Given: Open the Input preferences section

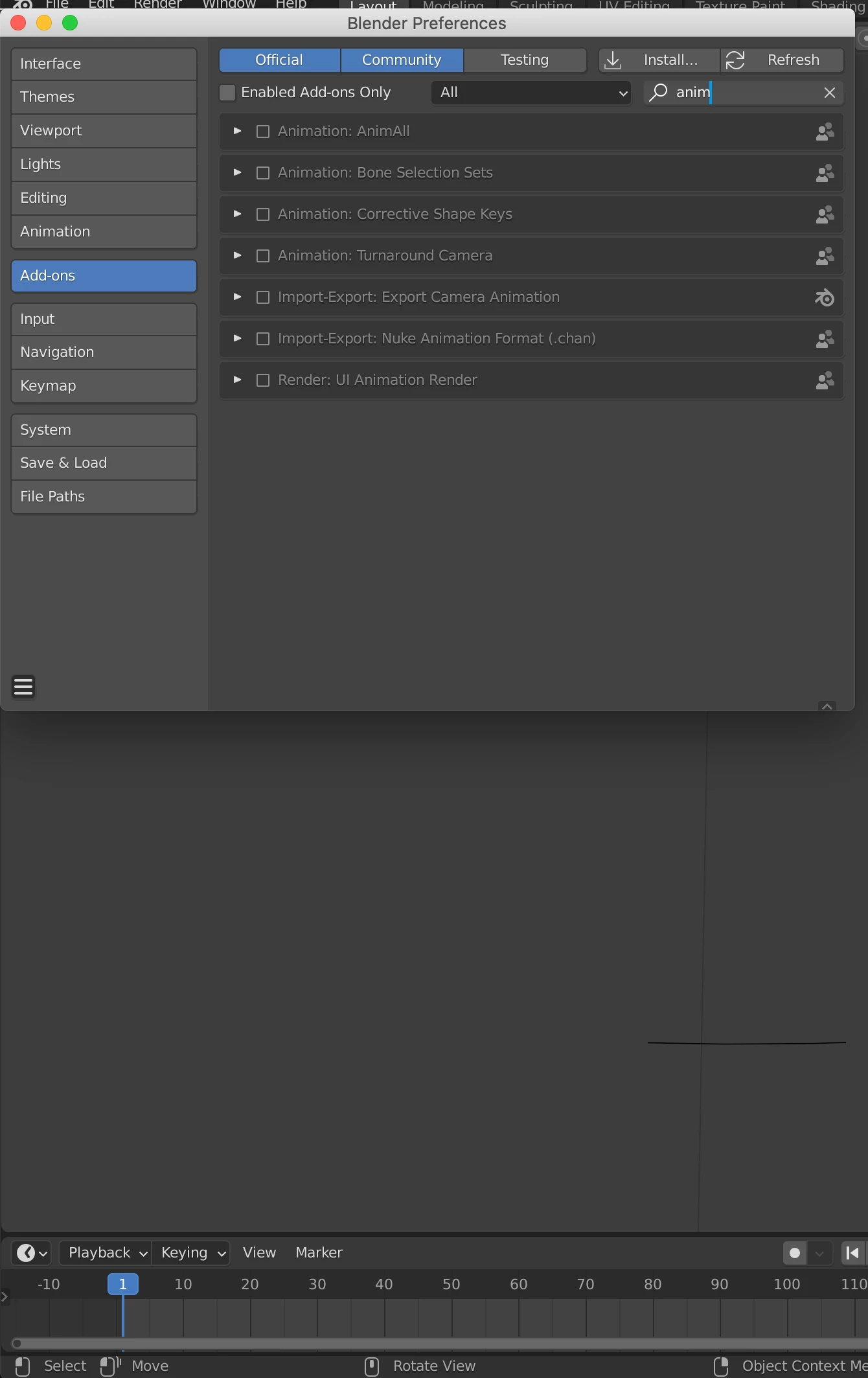Looking at the screenshot, I should point(104,319).
